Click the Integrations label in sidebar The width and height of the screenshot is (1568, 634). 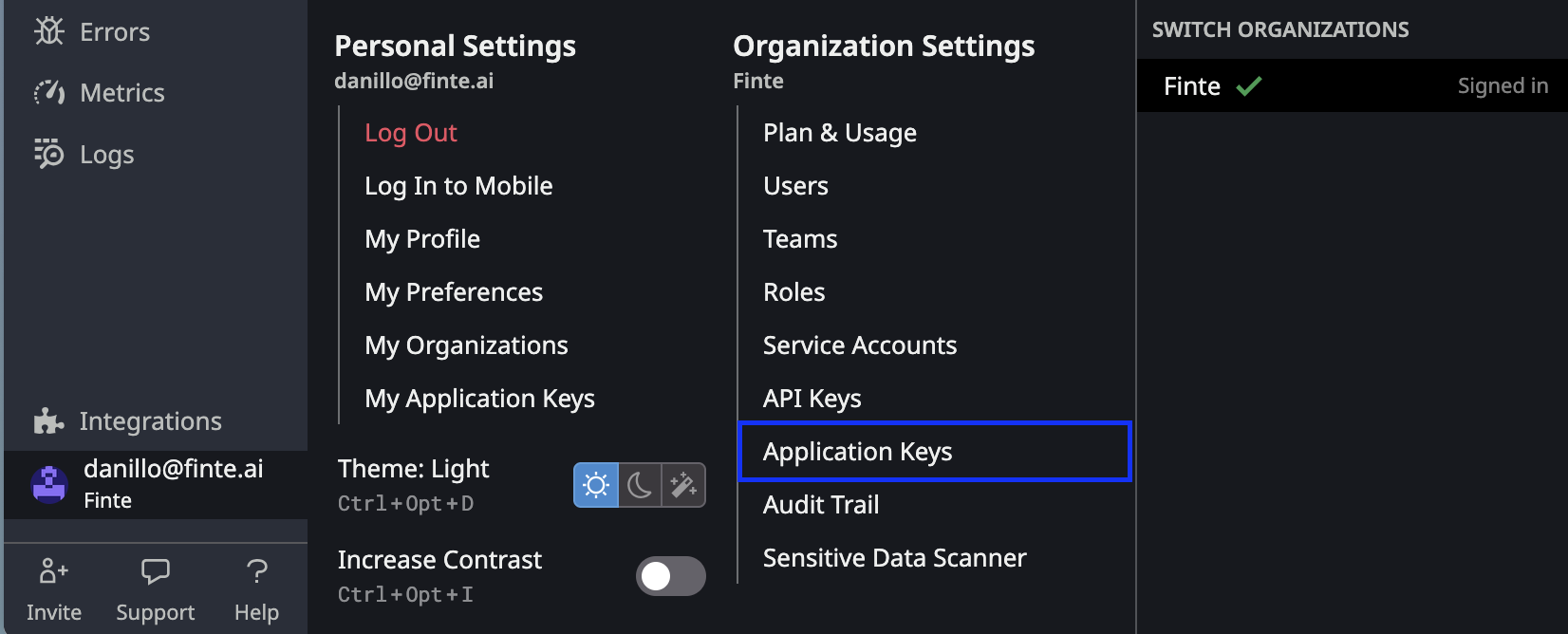(x=151, y=421)
